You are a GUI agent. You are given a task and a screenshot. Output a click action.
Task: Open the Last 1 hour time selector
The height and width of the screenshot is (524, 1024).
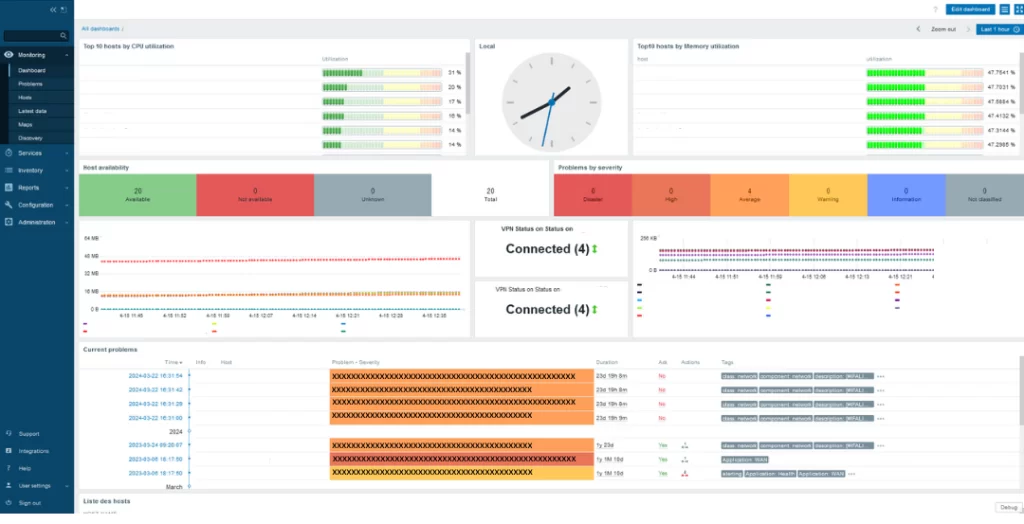tap(998, 29)
